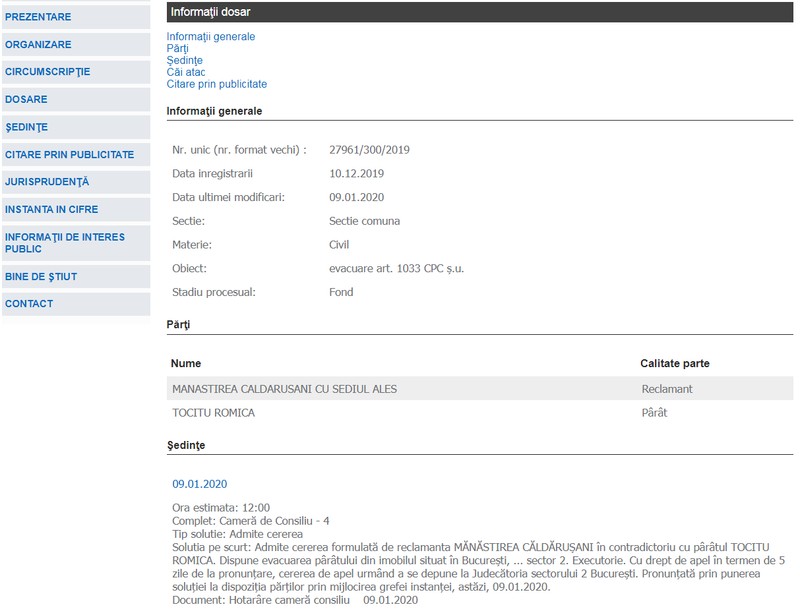This screenshot has width=800, height=615.
Task: Click the Calitate parte column header
Action: point(675,363)
